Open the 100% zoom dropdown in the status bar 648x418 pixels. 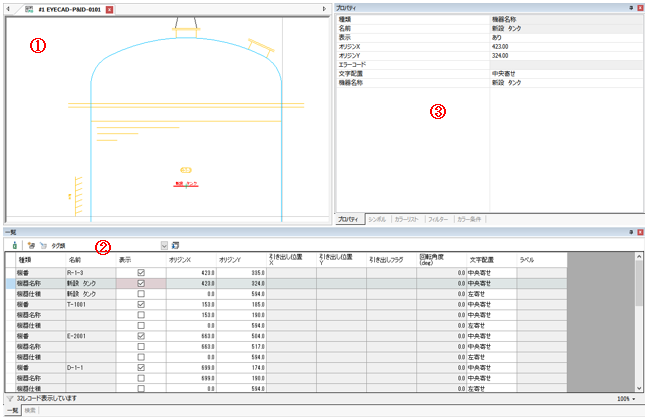click(634, 399)
